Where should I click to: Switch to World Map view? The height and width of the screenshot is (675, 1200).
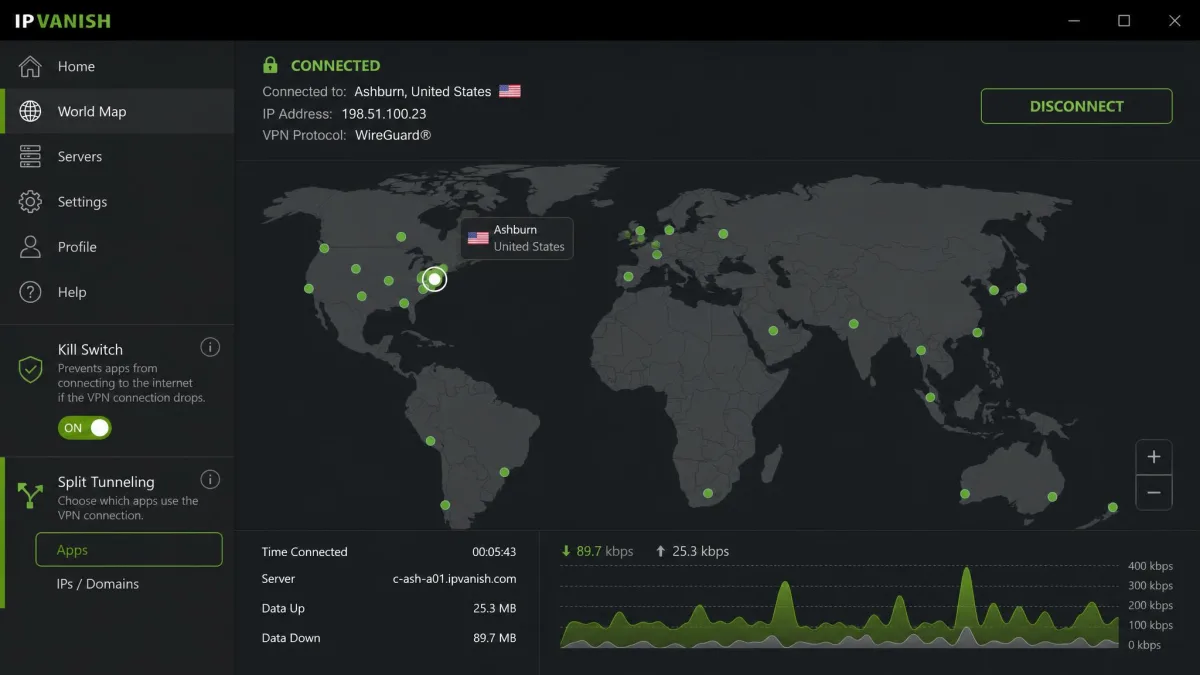coord(117,111)
